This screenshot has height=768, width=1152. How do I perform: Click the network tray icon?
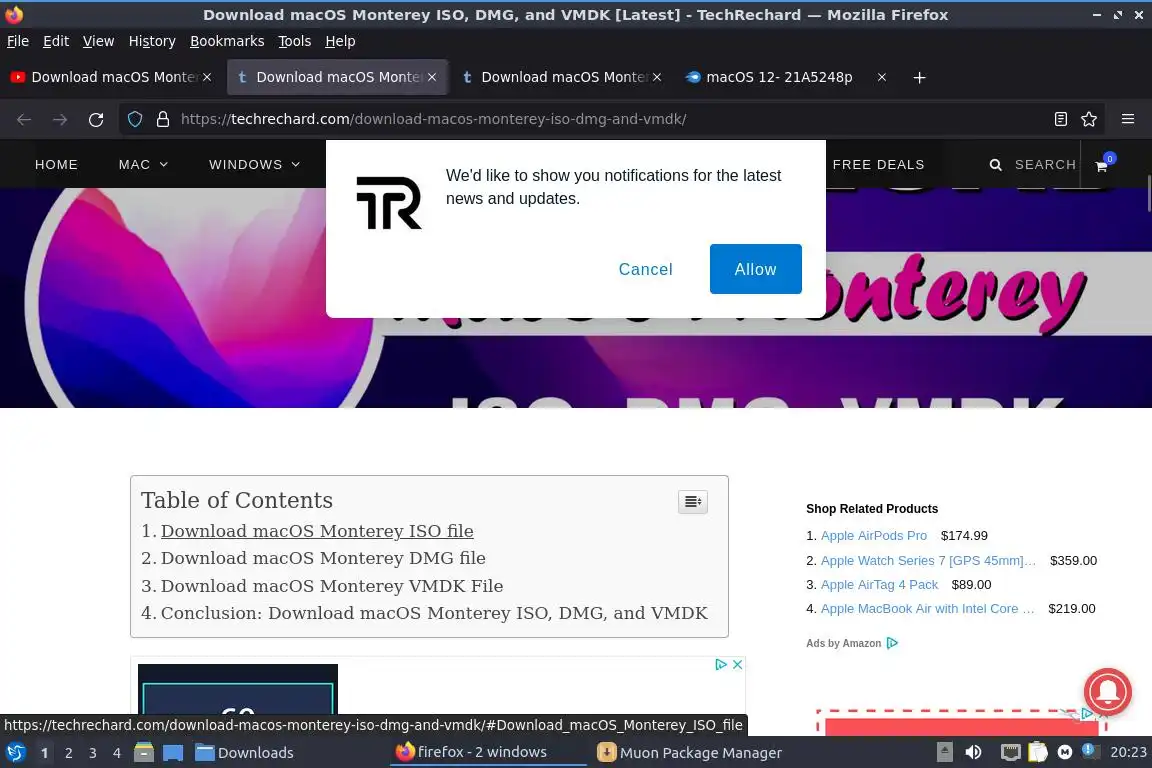(x=1011, y=752)
